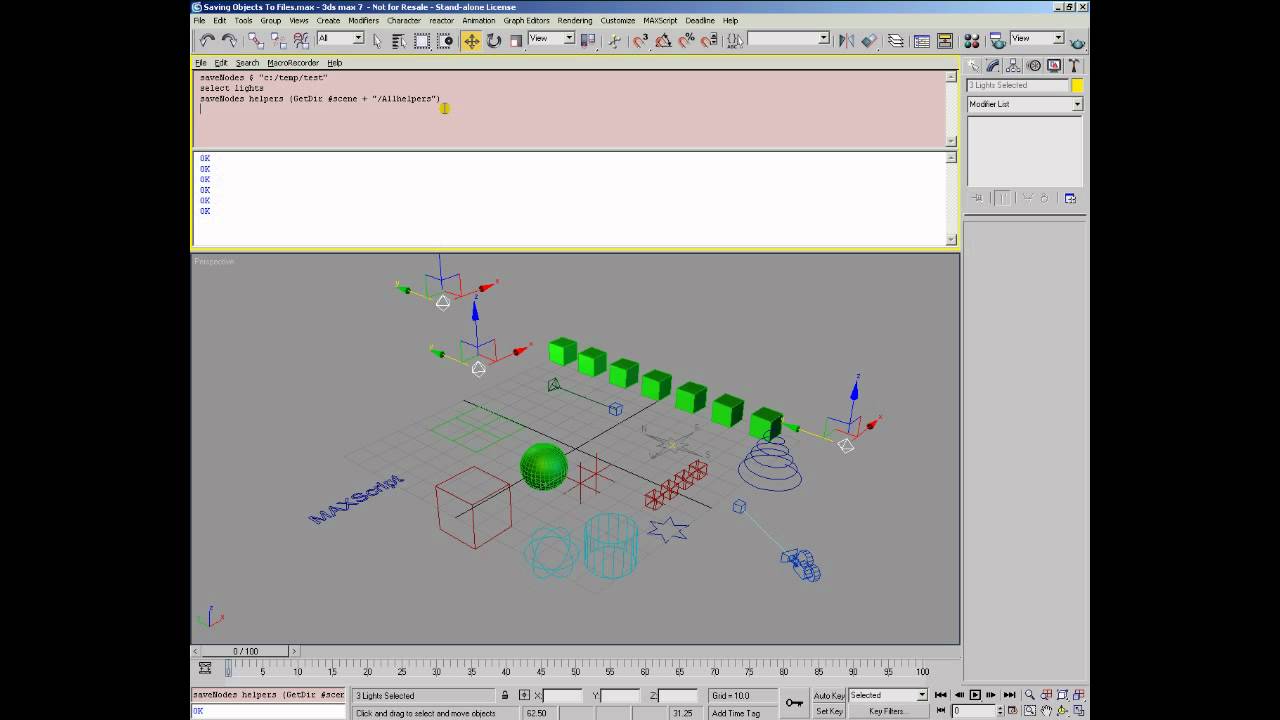
Task: Click the X coordinate input field
Action: [x=563, y=695]
